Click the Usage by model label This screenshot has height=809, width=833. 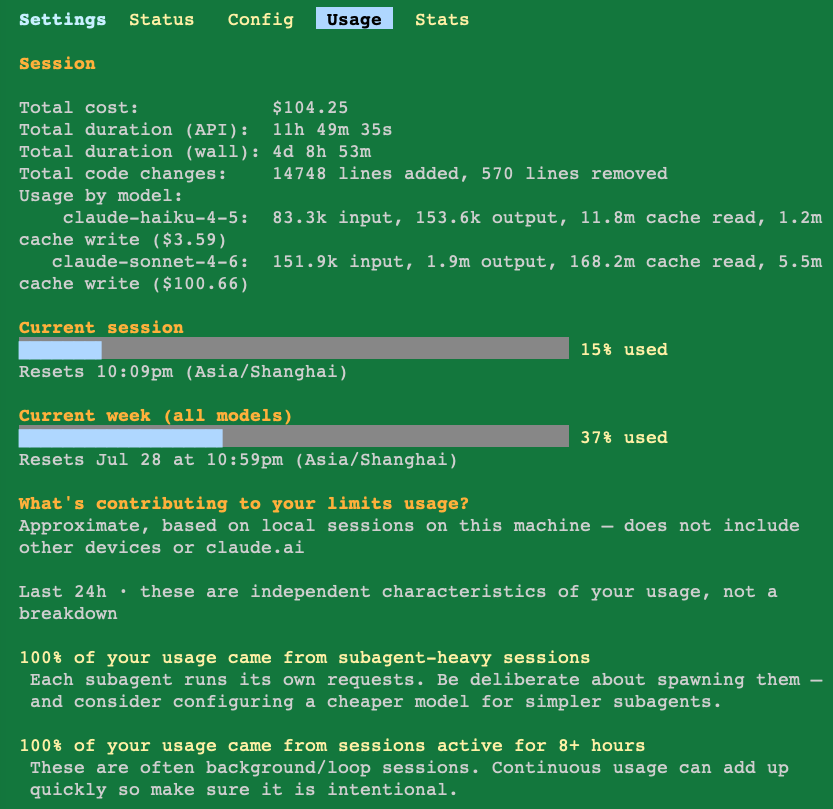[x=101, y=195]
